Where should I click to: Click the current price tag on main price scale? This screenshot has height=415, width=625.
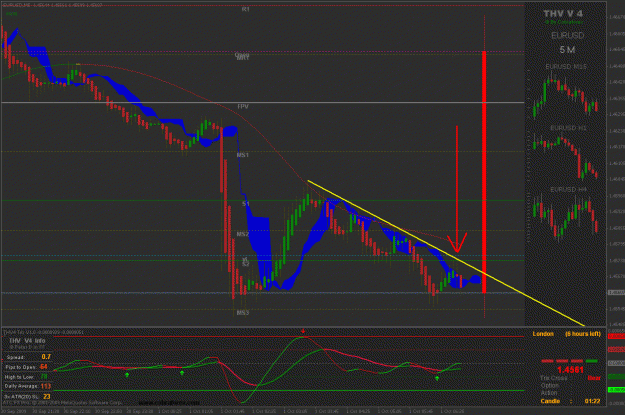[616, 292]
